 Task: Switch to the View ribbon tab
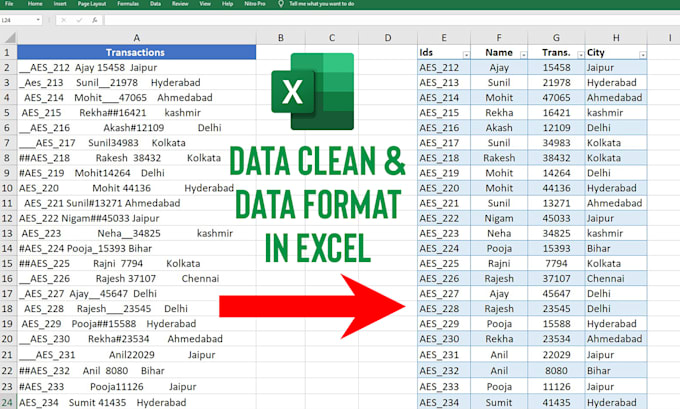pyautogui.click(x=205, y=3)
